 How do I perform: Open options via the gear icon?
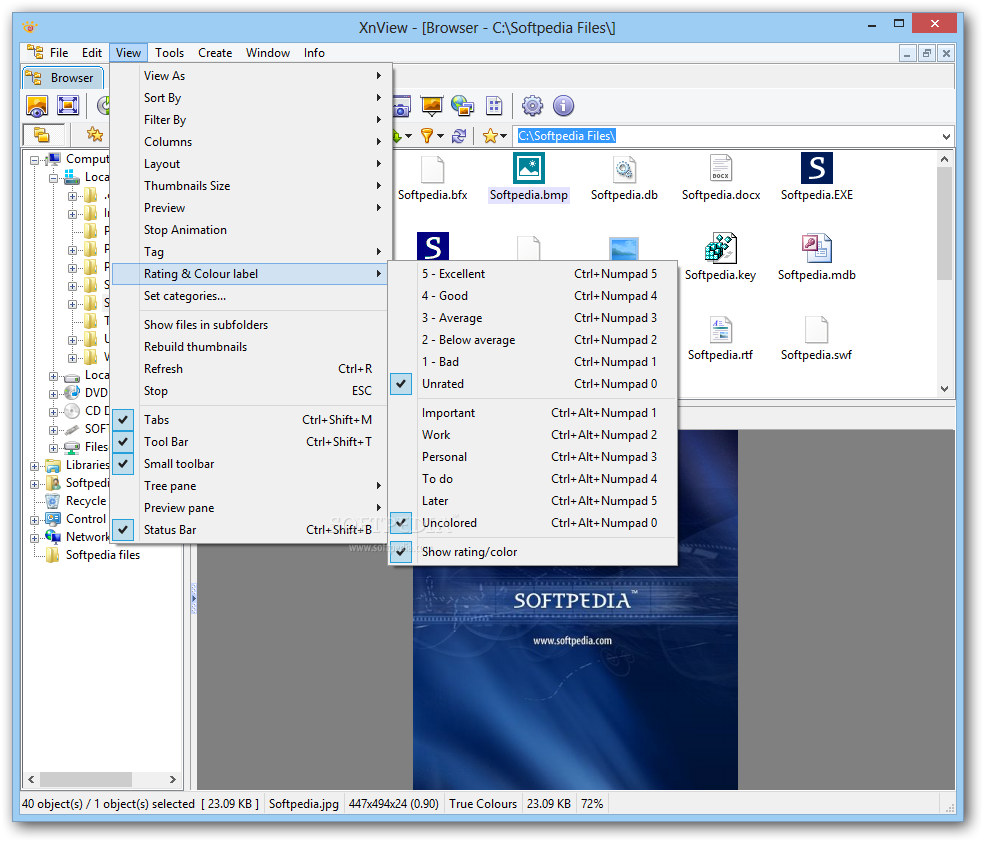532,105
